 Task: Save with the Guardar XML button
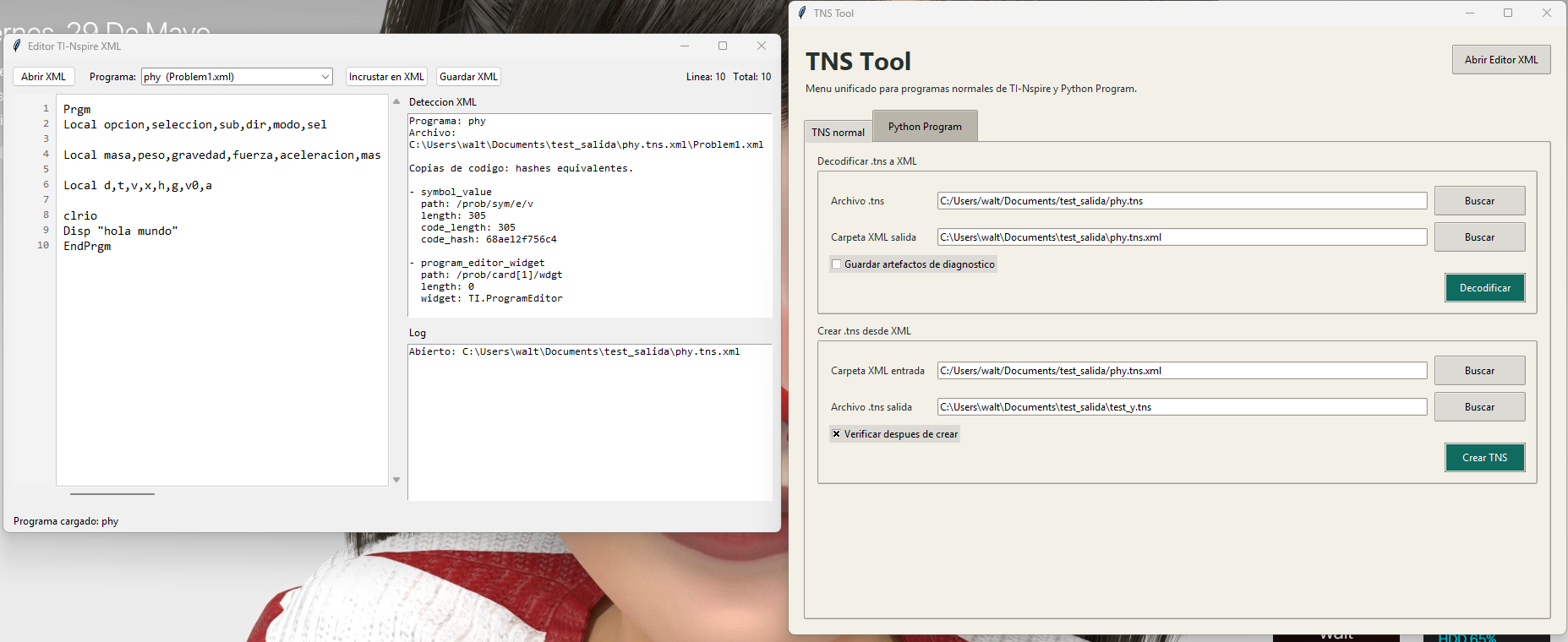(x=468, y=77)
